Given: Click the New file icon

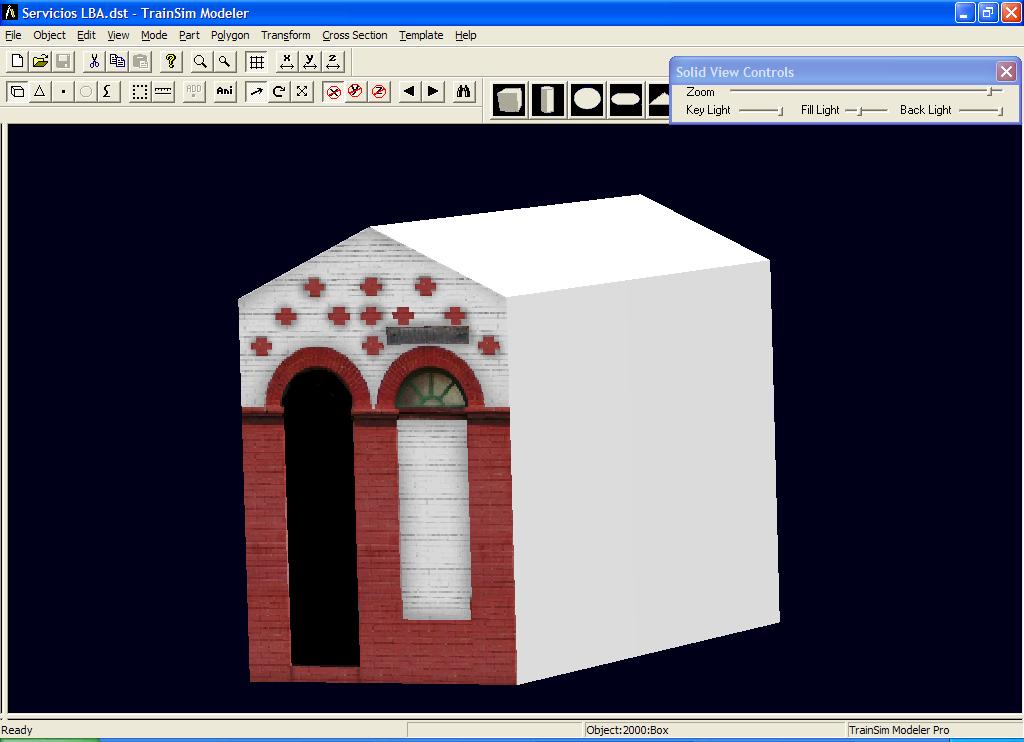Looking at the screenshot, I should point(17,62).
